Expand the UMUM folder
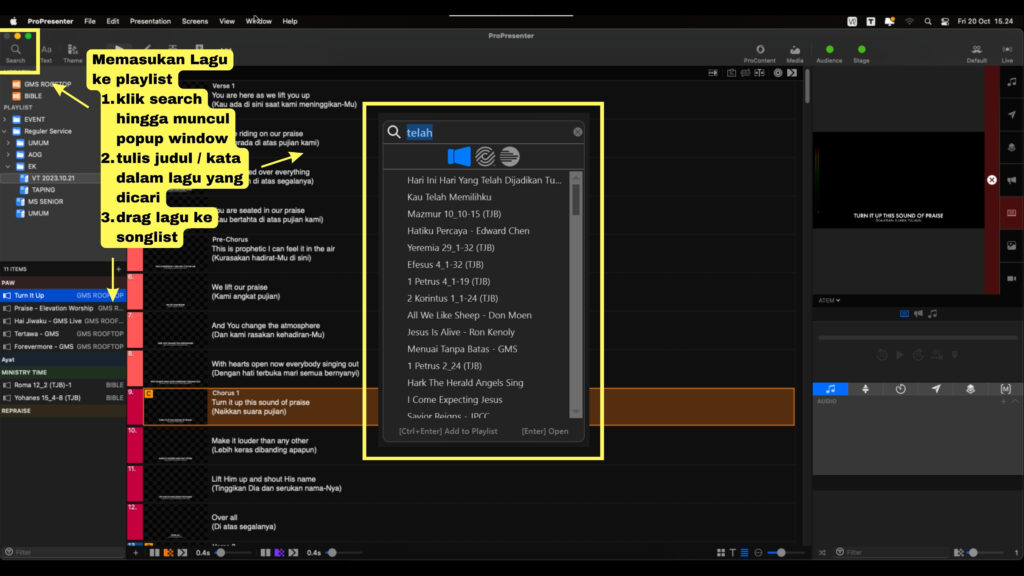1024x576 pixels. click(8, 143)
